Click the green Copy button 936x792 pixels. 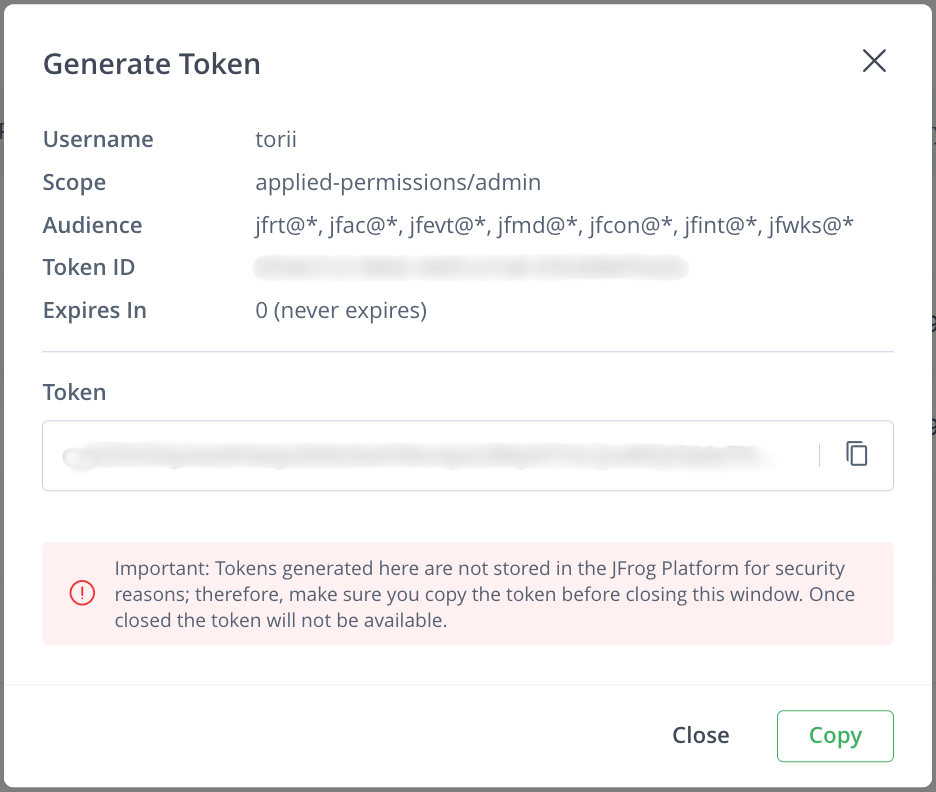tap(835, 735)
